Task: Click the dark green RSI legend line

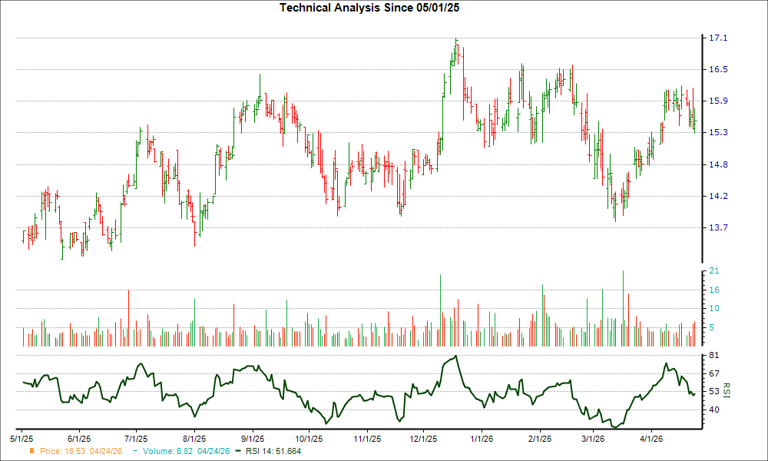Action: [x=239, y=451]
